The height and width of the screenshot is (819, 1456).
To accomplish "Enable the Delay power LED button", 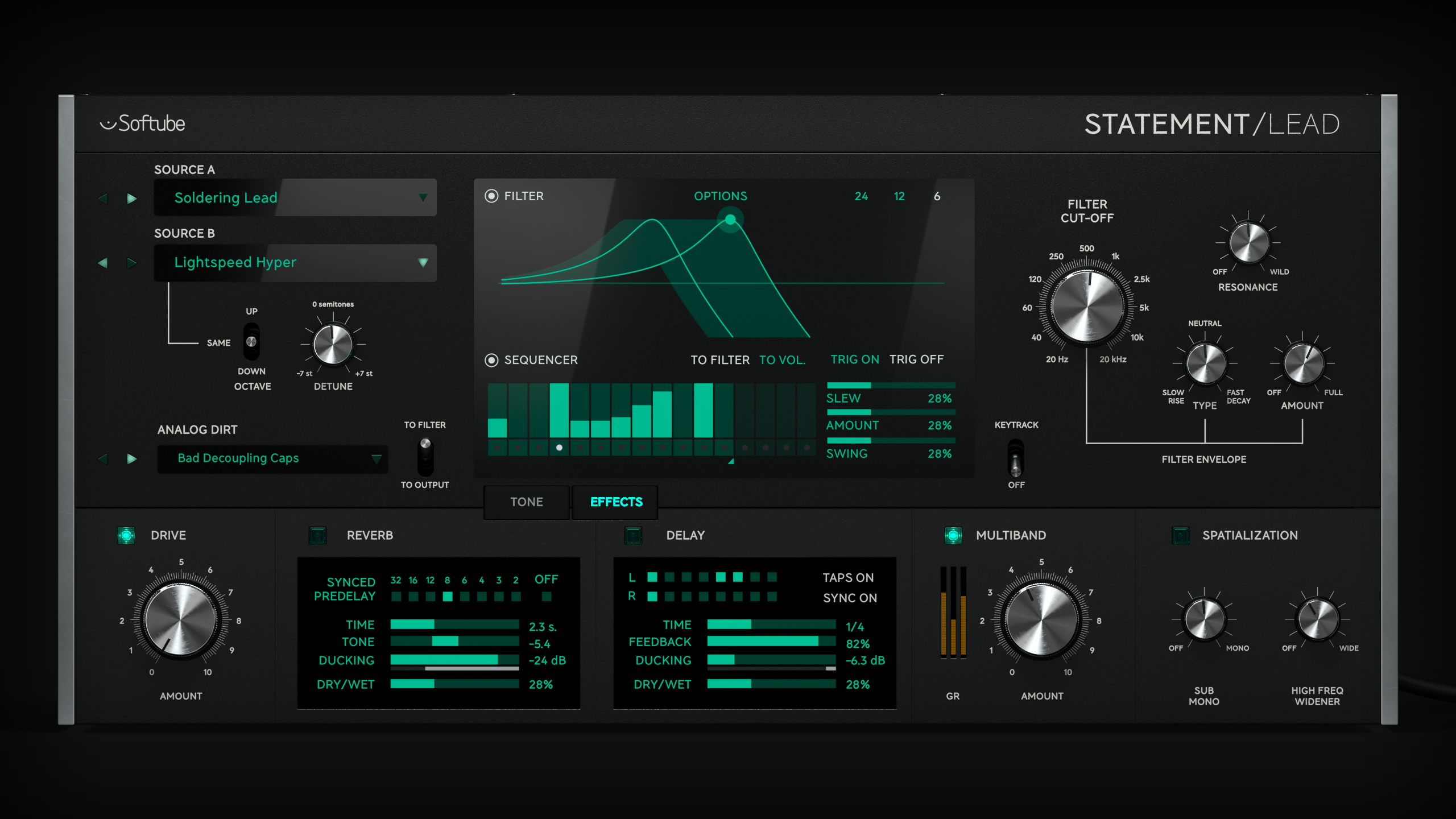I will tap(633, 535).
